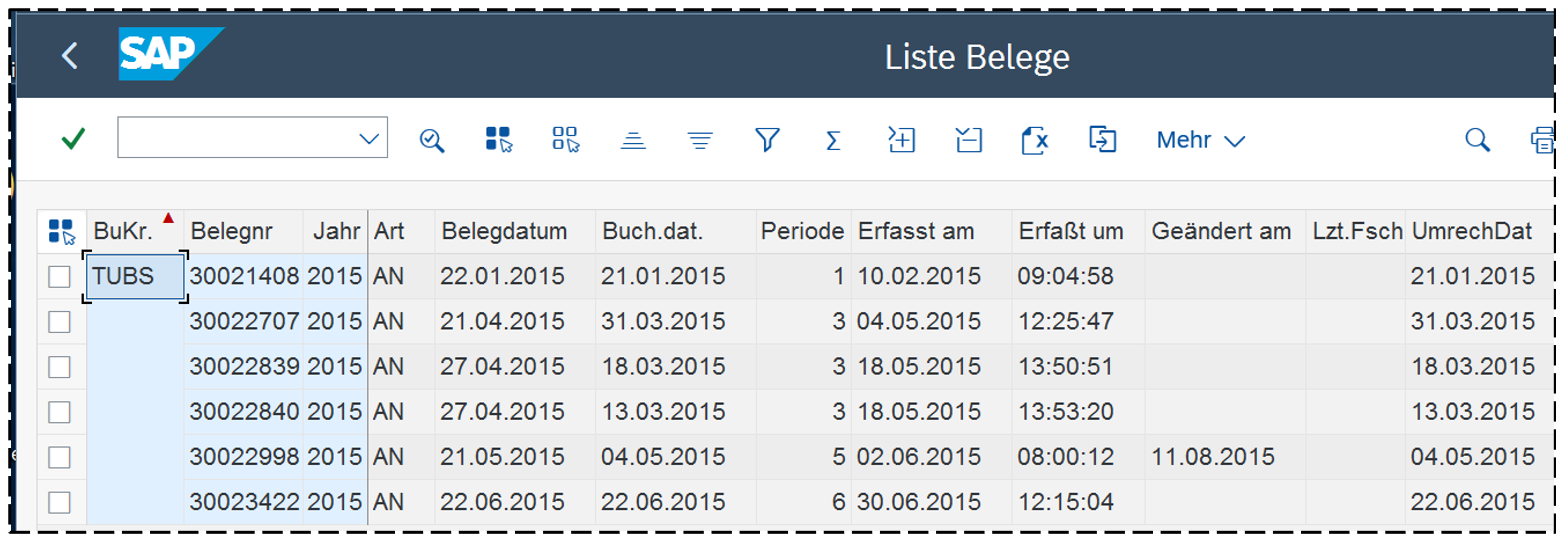This screenshot has height=541, width=1561.
Task: Select row checkbox for document 30022839
Action: [x=60, y=367]
